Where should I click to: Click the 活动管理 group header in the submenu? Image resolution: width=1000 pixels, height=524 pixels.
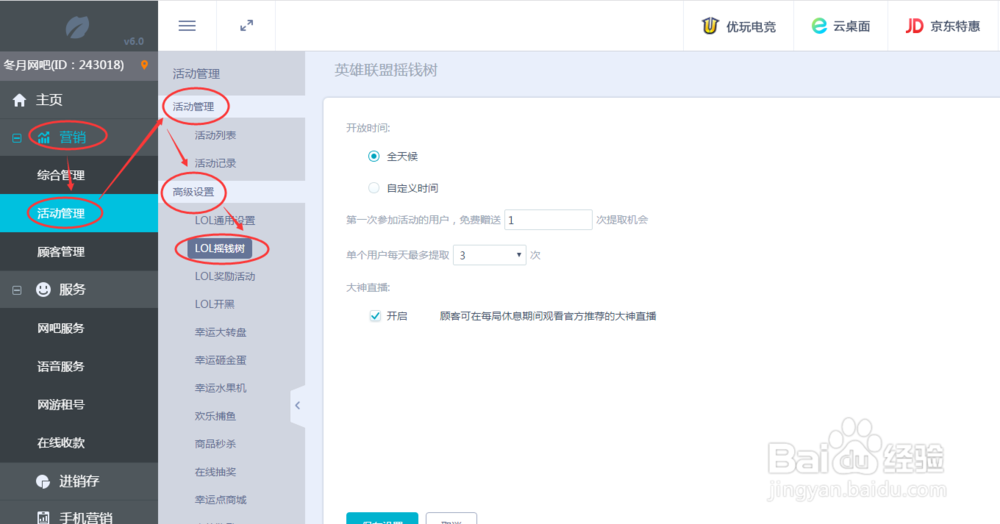point(193,106)
